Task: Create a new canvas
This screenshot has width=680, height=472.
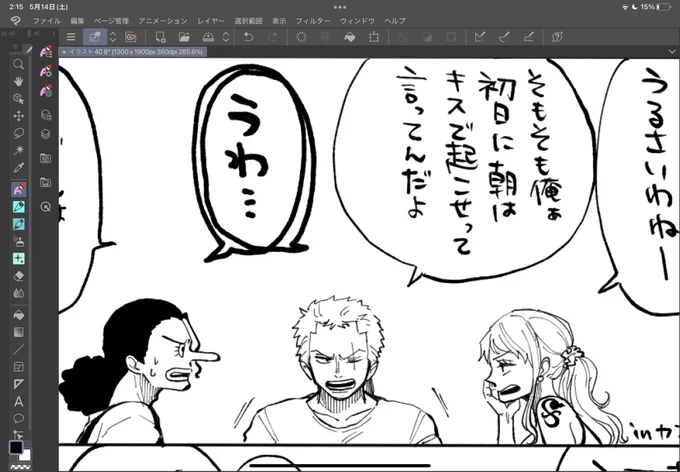Action: tap(160, 37)
